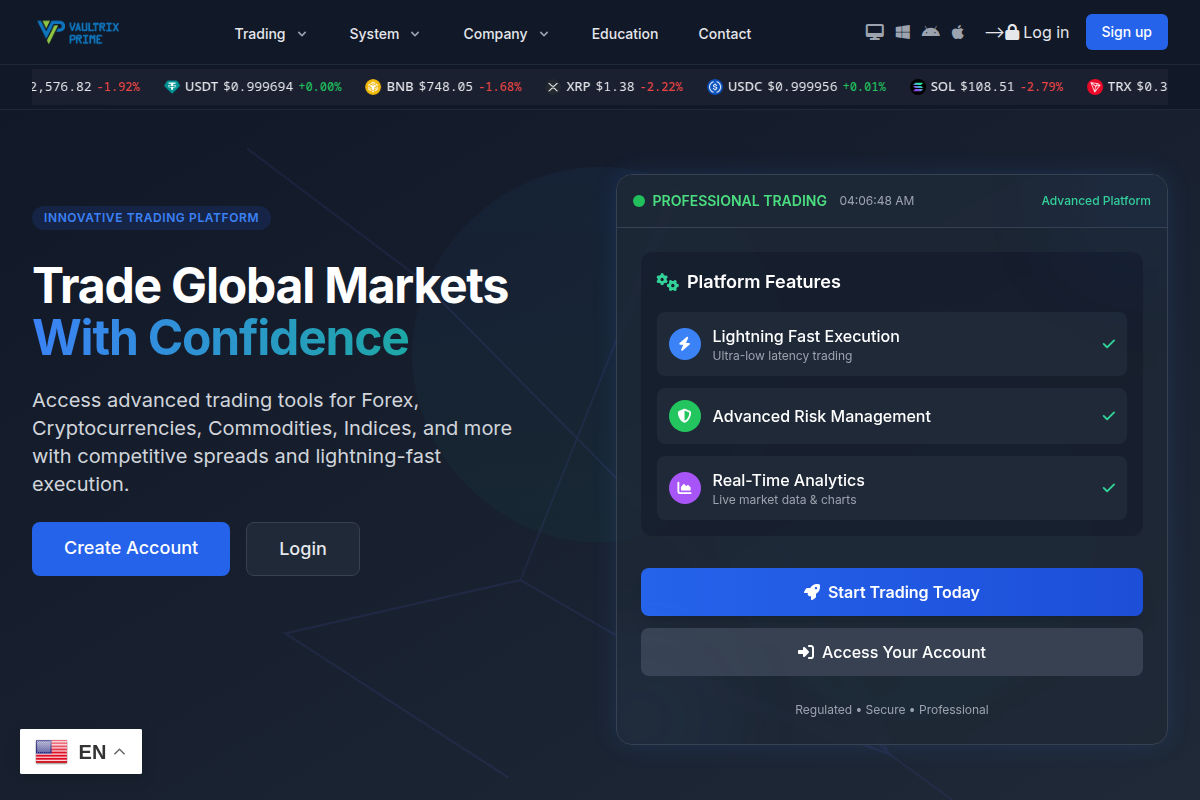The image size is (1200, 800).
Task: Click the hero Login button
Action: tap(303, 549)
